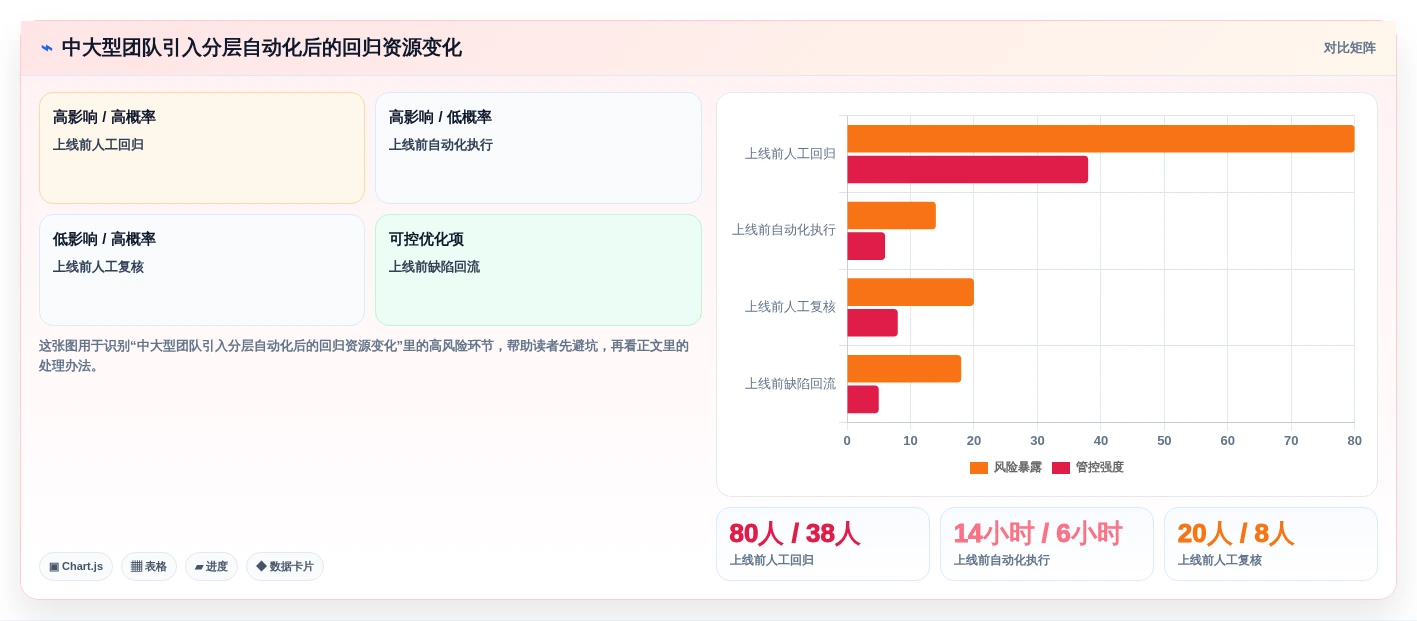The height and width of the screenshot is (621, 1417).
Task: Select the 低影响 / 高概率 matrix card
Action: pyautogui.click(x=202, y=270)
